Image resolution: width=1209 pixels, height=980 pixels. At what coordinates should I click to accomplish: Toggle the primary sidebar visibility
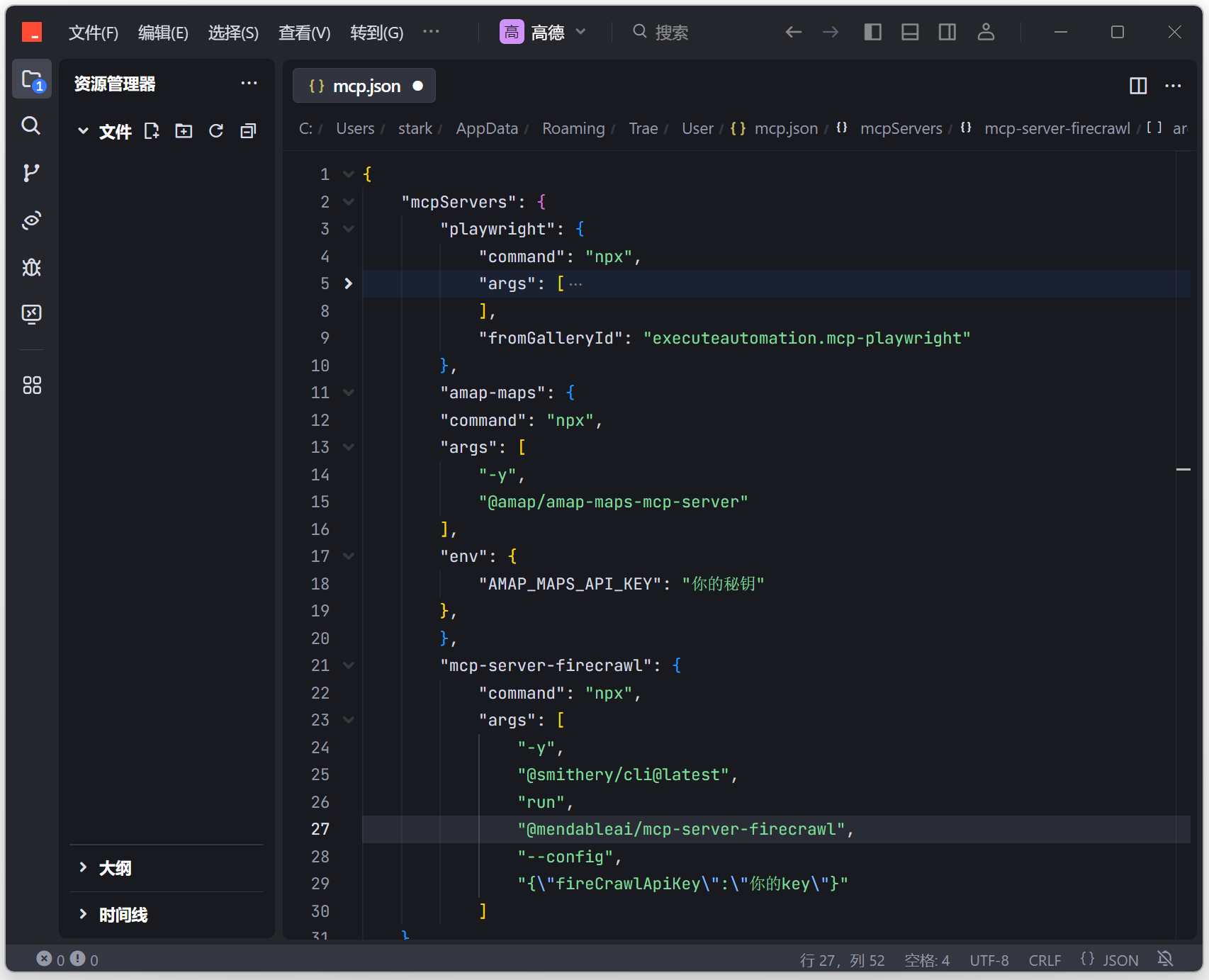pos(872,32)
